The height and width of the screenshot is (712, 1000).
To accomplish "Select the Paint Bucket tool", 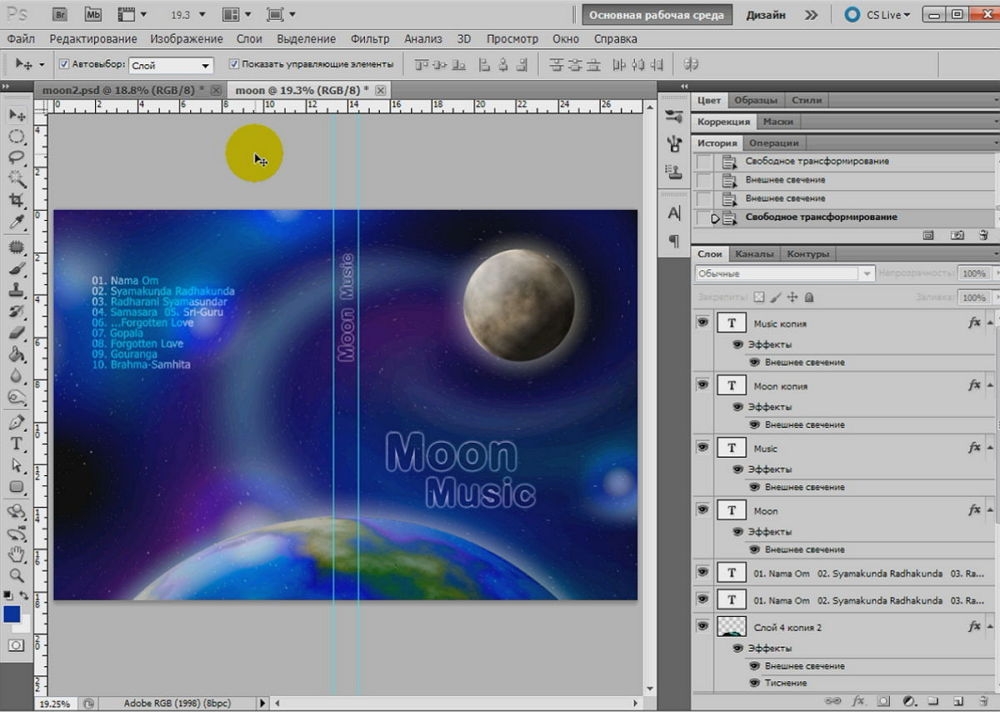I will point(17,354).
